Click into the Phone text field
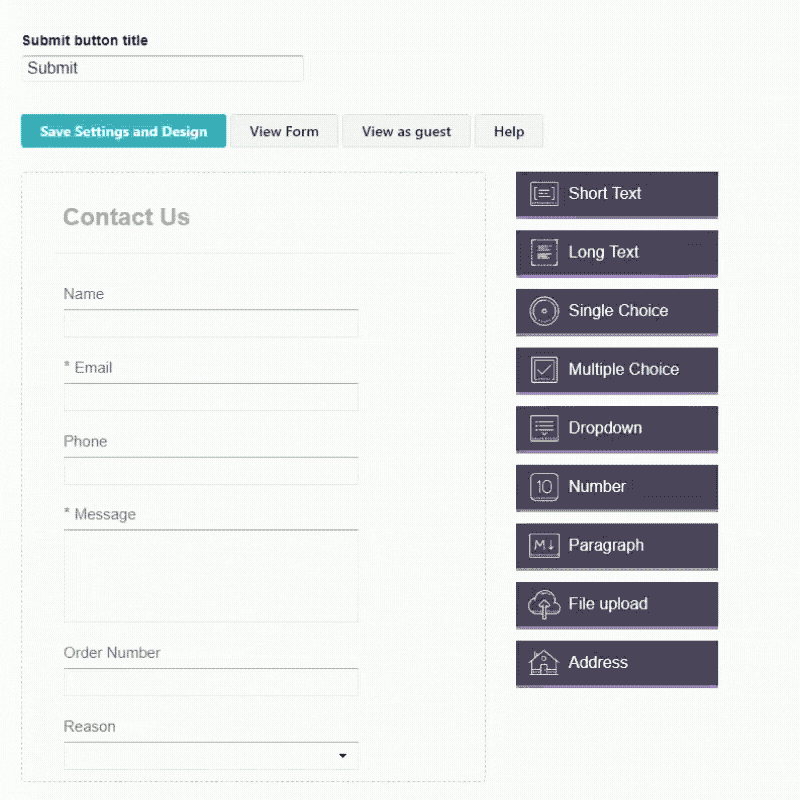The width and height of the screenshot is (800, 800). 211,471
